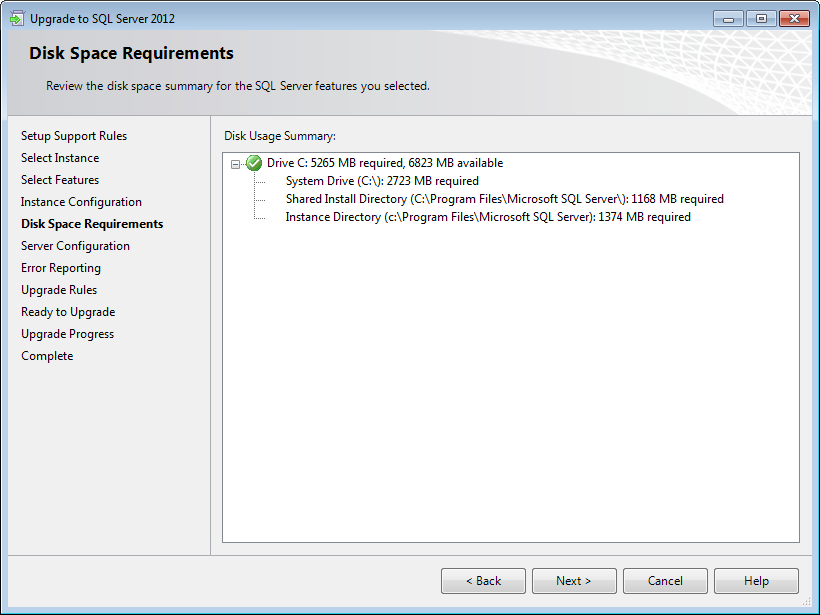The height and width of the screenshot is (615, 820).
Task: Select the Instance Configuration step
Action: click(x=81, y=202)
